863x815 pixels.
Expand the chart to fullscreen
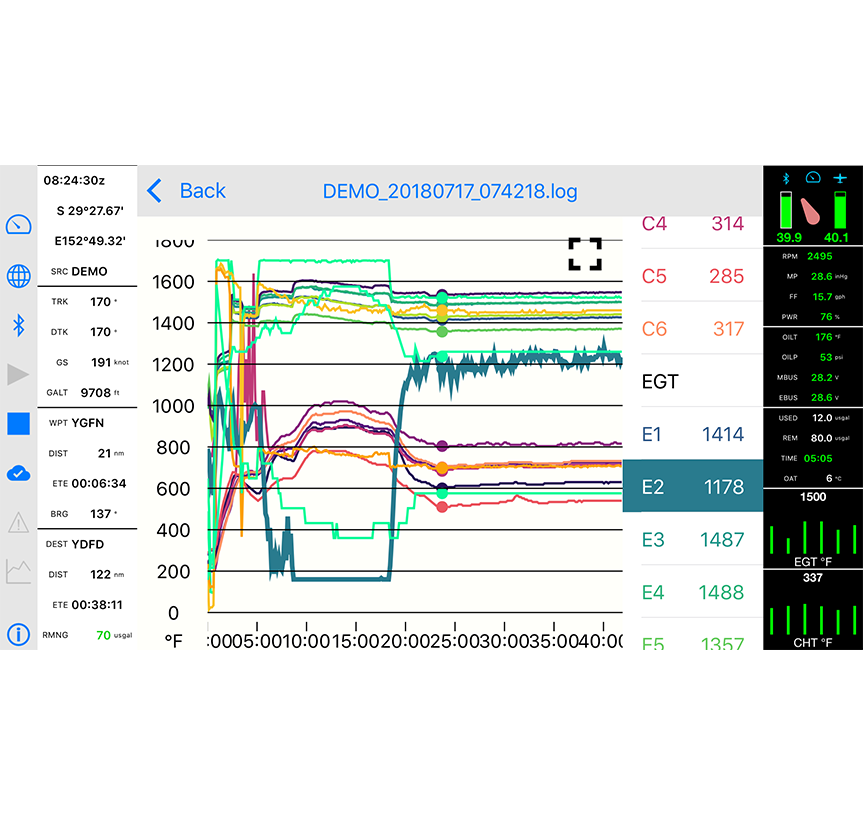click(x=585, y=254)
